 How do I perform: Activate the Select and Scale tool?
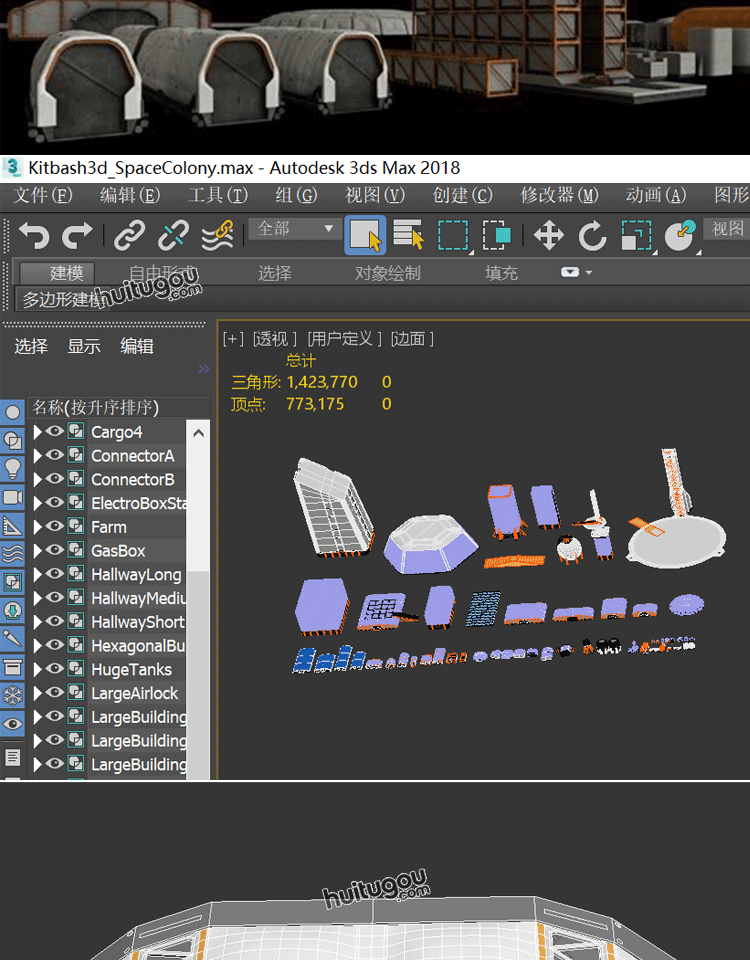[637, 235]
